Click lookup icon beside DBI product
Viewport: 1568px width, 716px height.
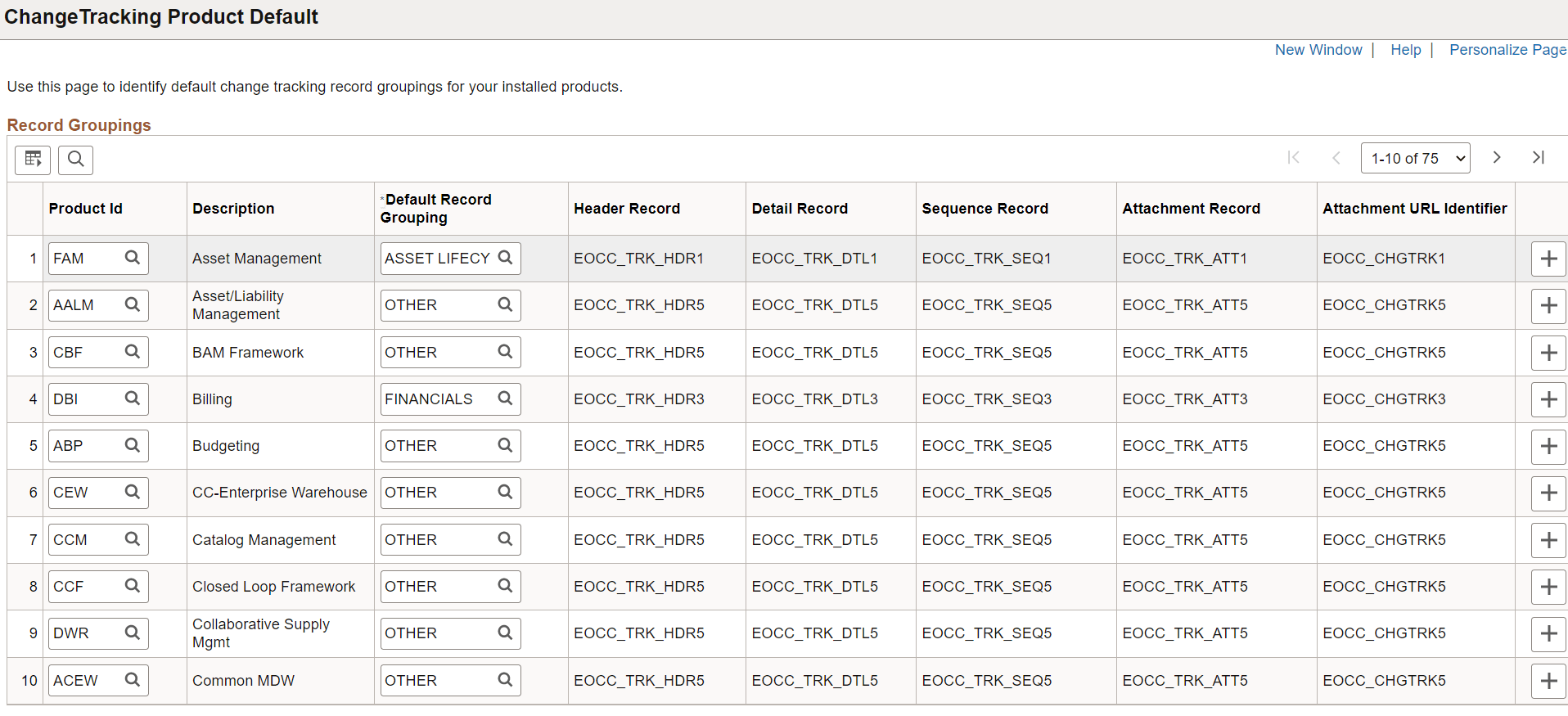(133, 399)
